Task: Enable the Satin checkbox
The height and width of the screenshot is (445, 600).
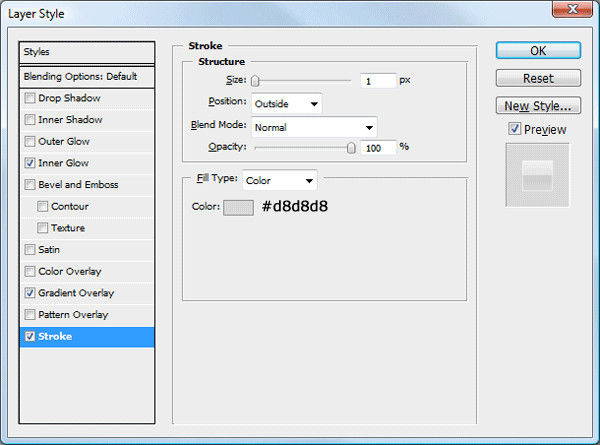Action: click(x=30, y=250)
